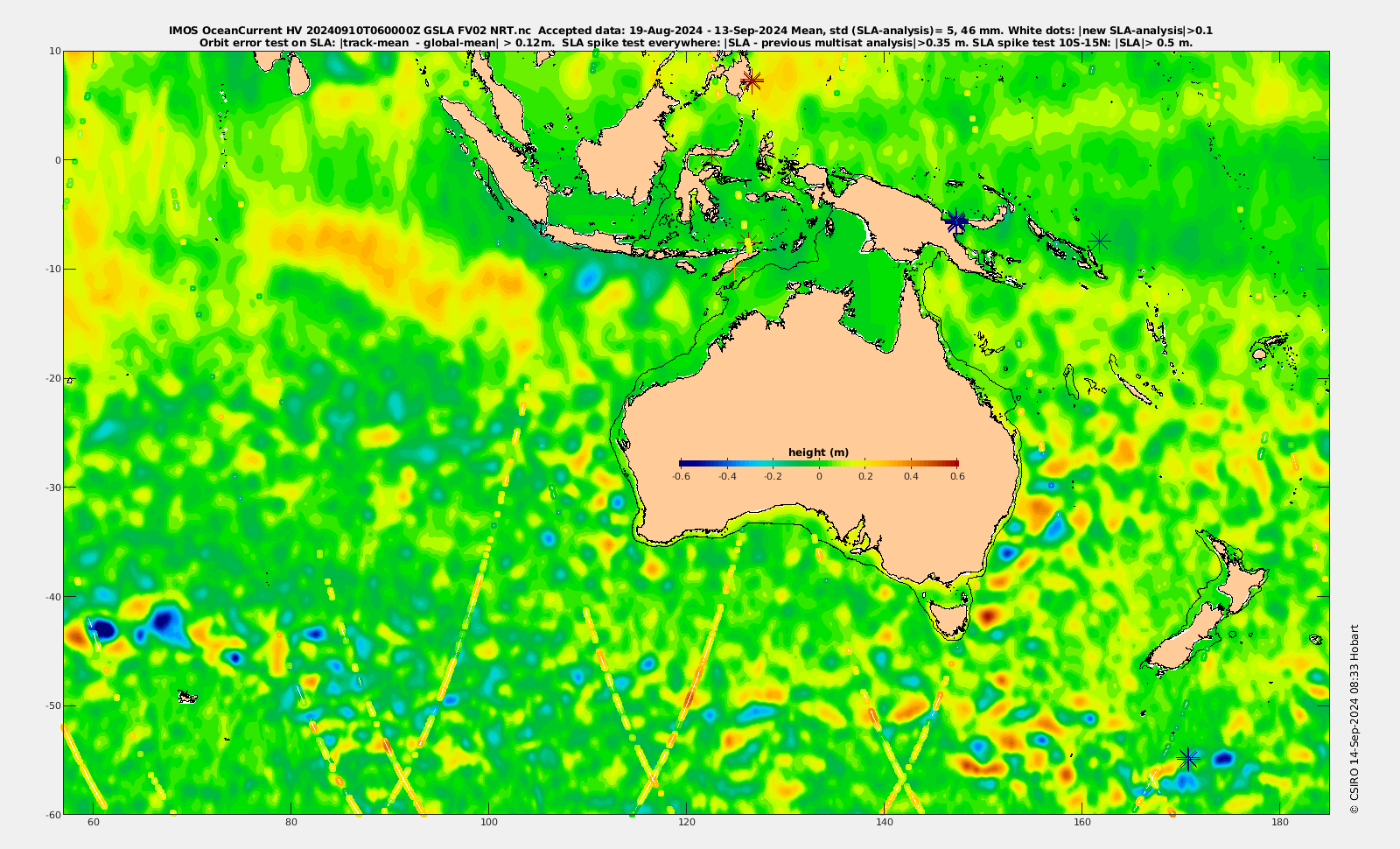Click the longitude 160 axis label

pyautogui.click(x=1082, y=822)
